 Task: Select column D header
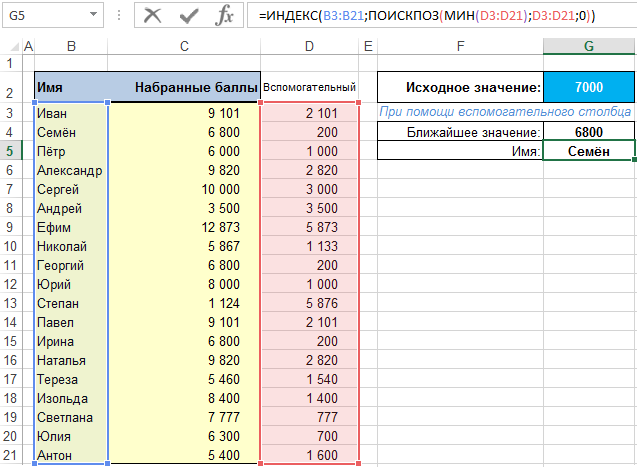(309, 46)
